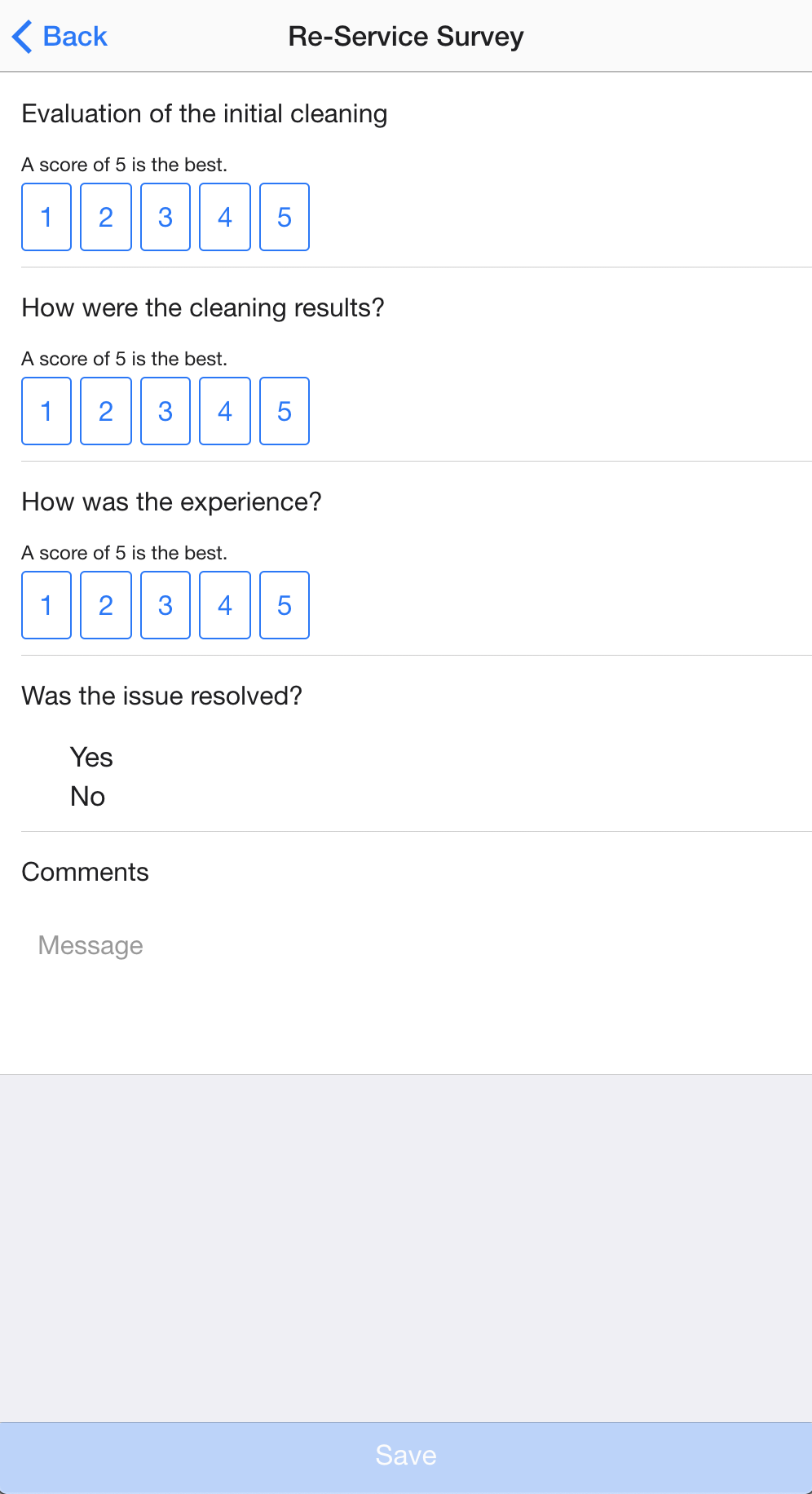
Task: Choose No for issue resolved
Action: point(88,797)
